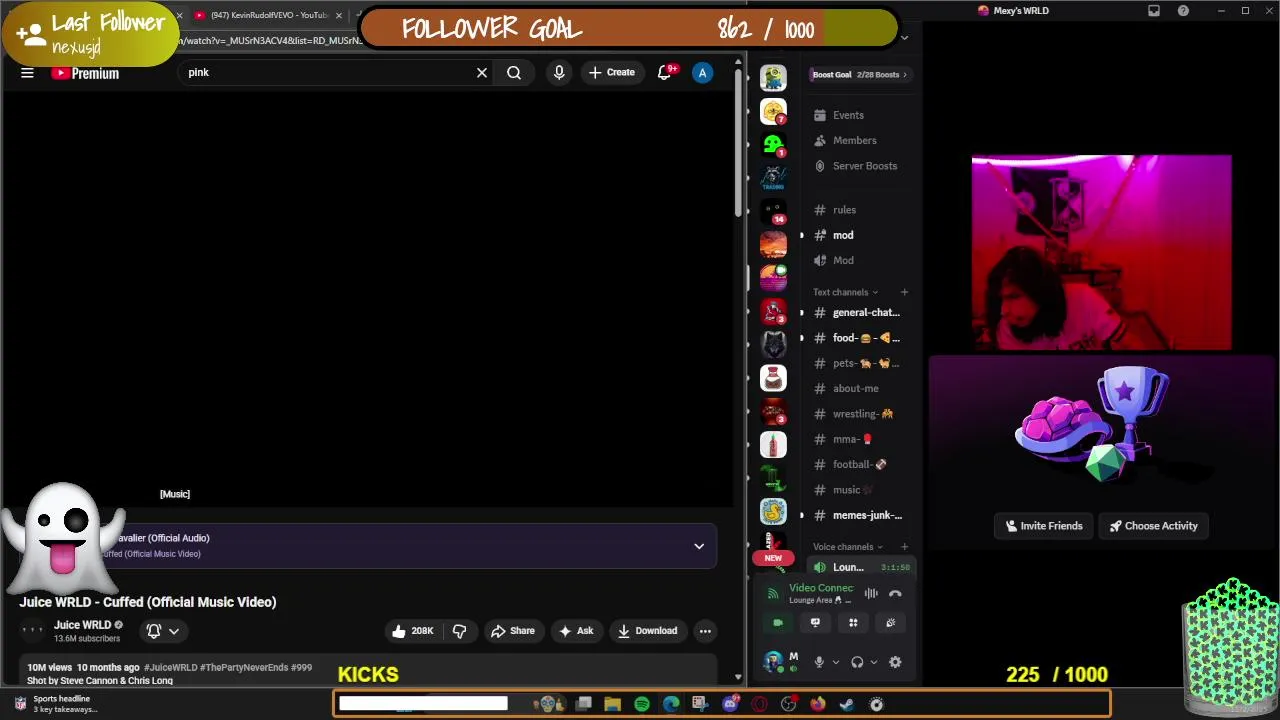Open Discord help question mark icon
Screen dimensions: 1280x720
(x=1183, y=11)
